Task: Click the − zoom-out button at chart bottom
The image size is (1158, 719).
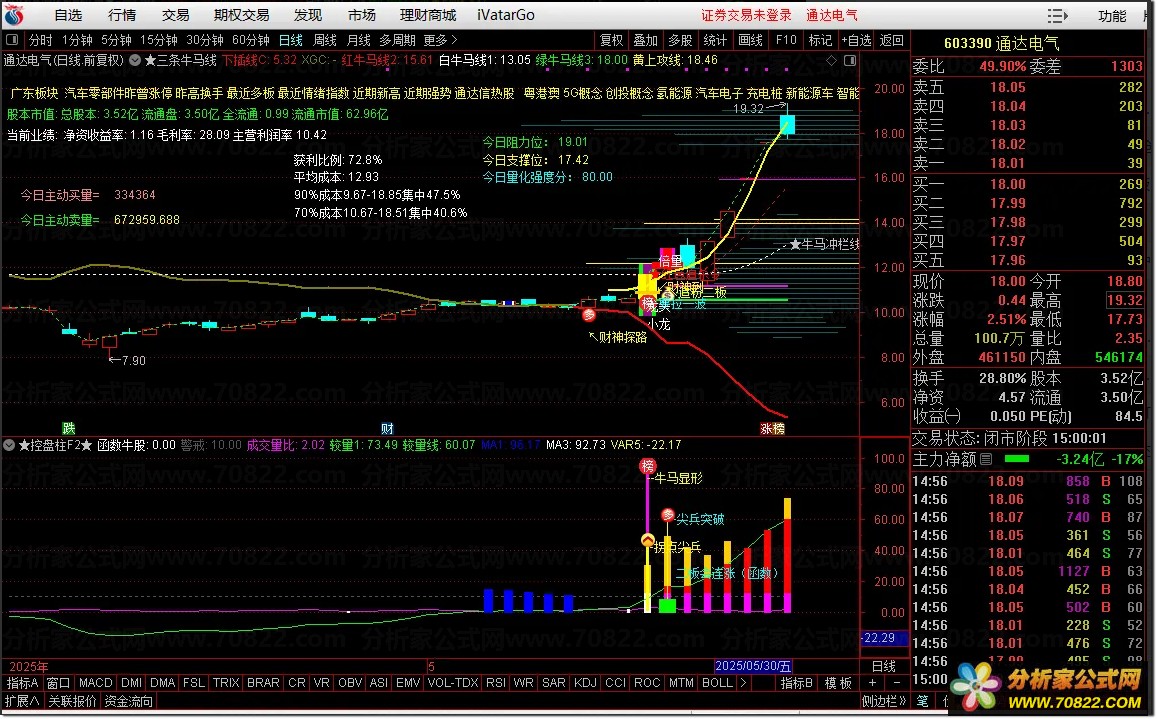Action: 896,683
